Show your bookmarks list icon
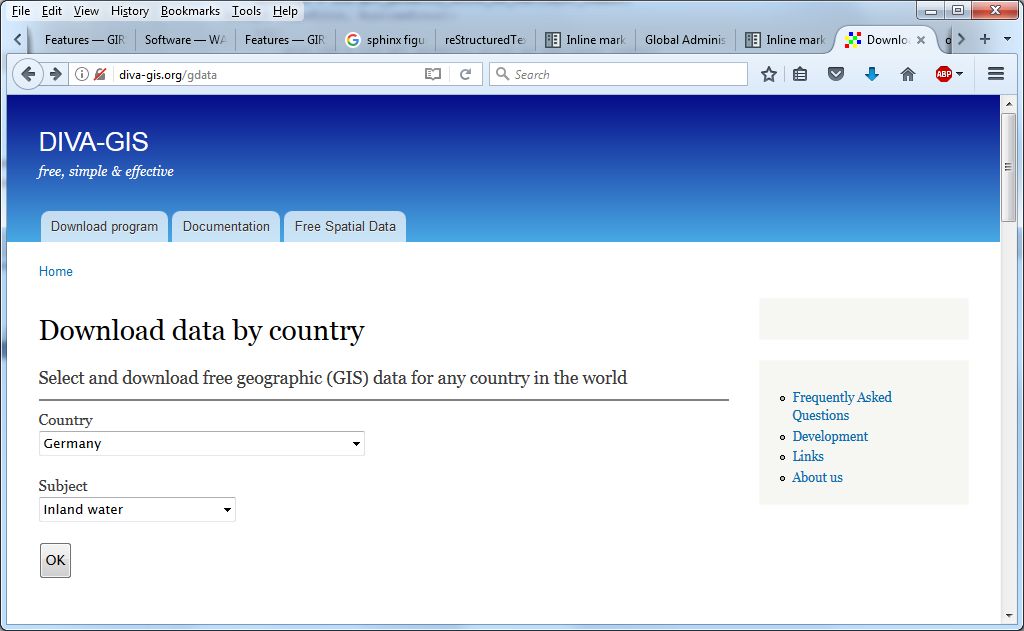The height and width of the screenshot is (631, 1024). (800, 74)
